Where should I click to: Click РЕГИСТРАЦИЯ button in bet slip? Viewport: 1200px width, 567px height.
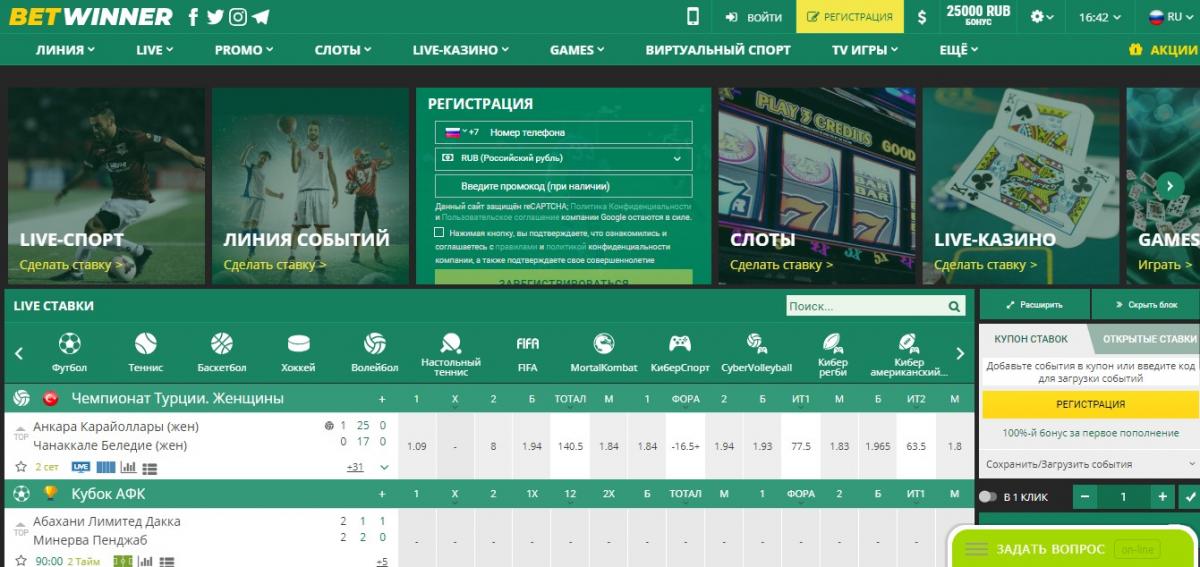point(1090,405)
